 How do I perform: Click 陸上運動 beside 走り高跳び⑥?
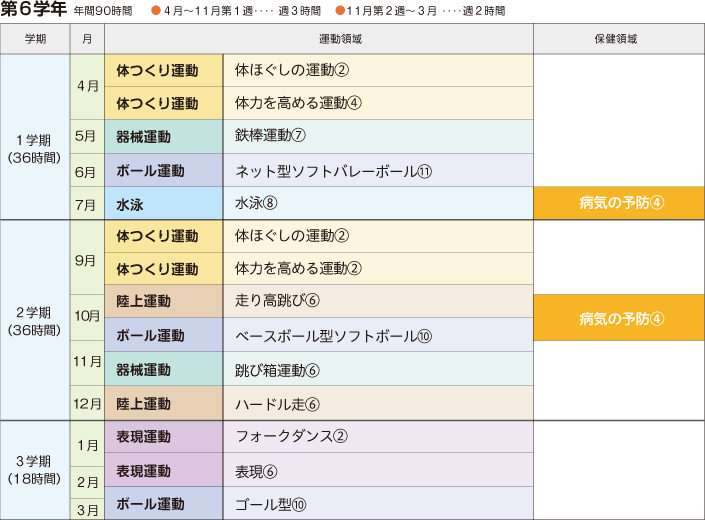[164, 301]
